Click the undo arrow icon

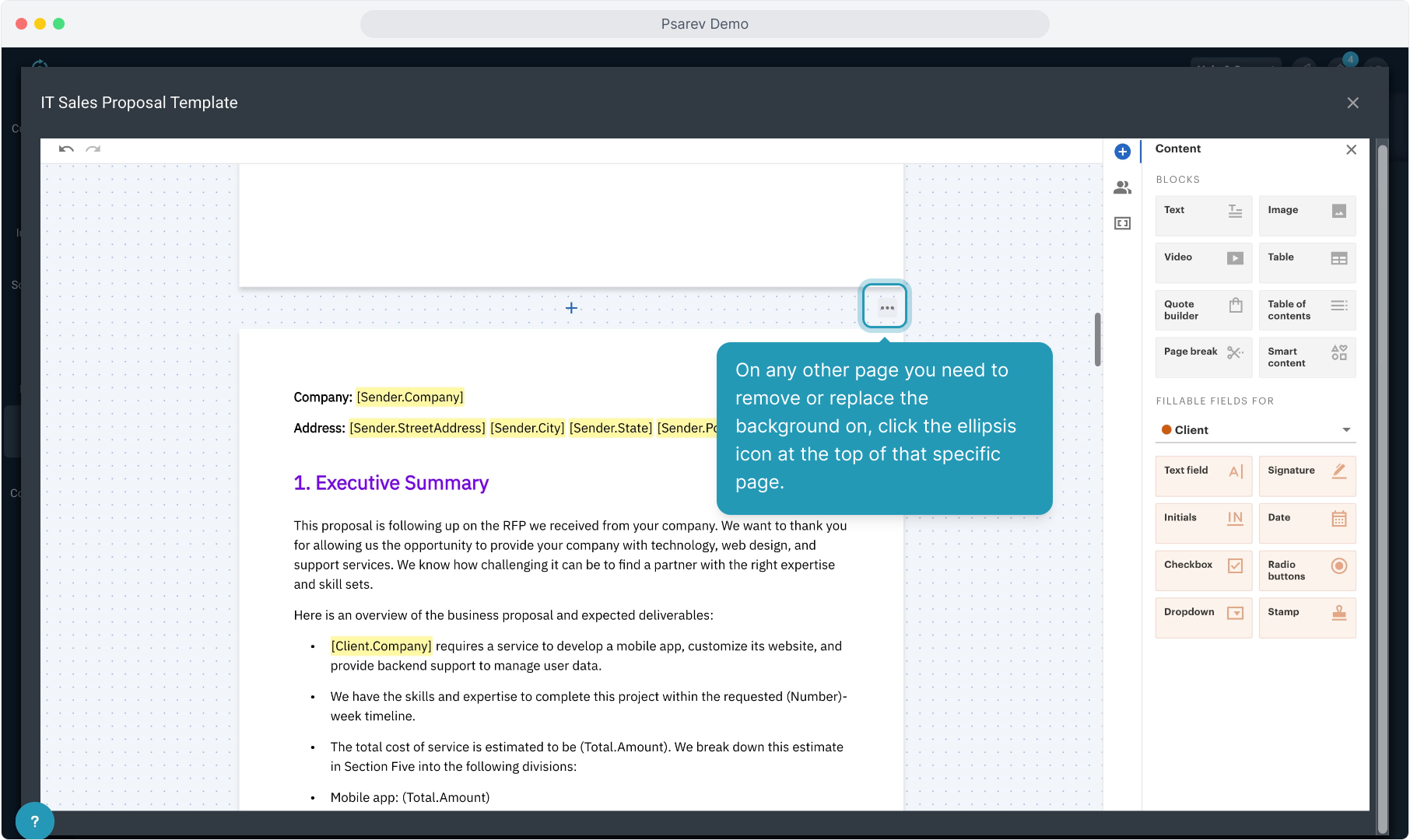[66, 149]
